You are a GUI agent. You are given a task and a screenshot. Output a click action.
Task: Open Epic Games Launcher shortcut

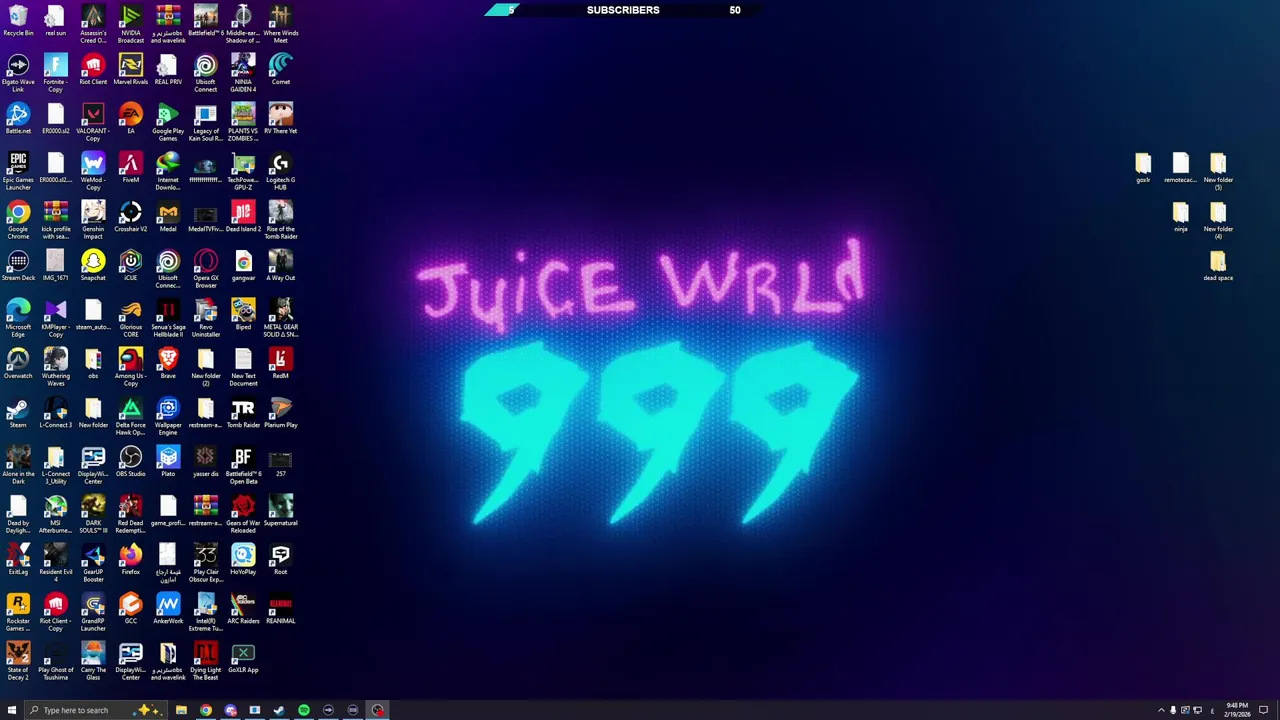(x=18, y=171)
